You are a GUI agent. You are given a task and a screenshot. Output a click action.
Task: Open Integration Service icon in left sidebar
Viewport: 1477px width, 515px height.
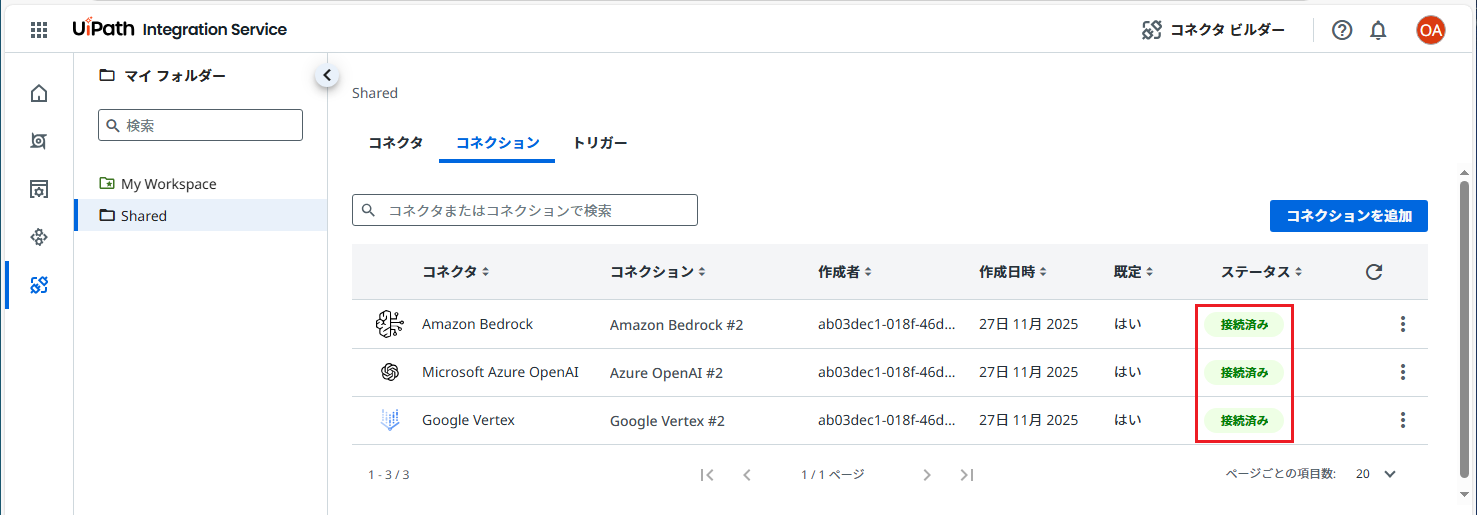coord(39,285)
